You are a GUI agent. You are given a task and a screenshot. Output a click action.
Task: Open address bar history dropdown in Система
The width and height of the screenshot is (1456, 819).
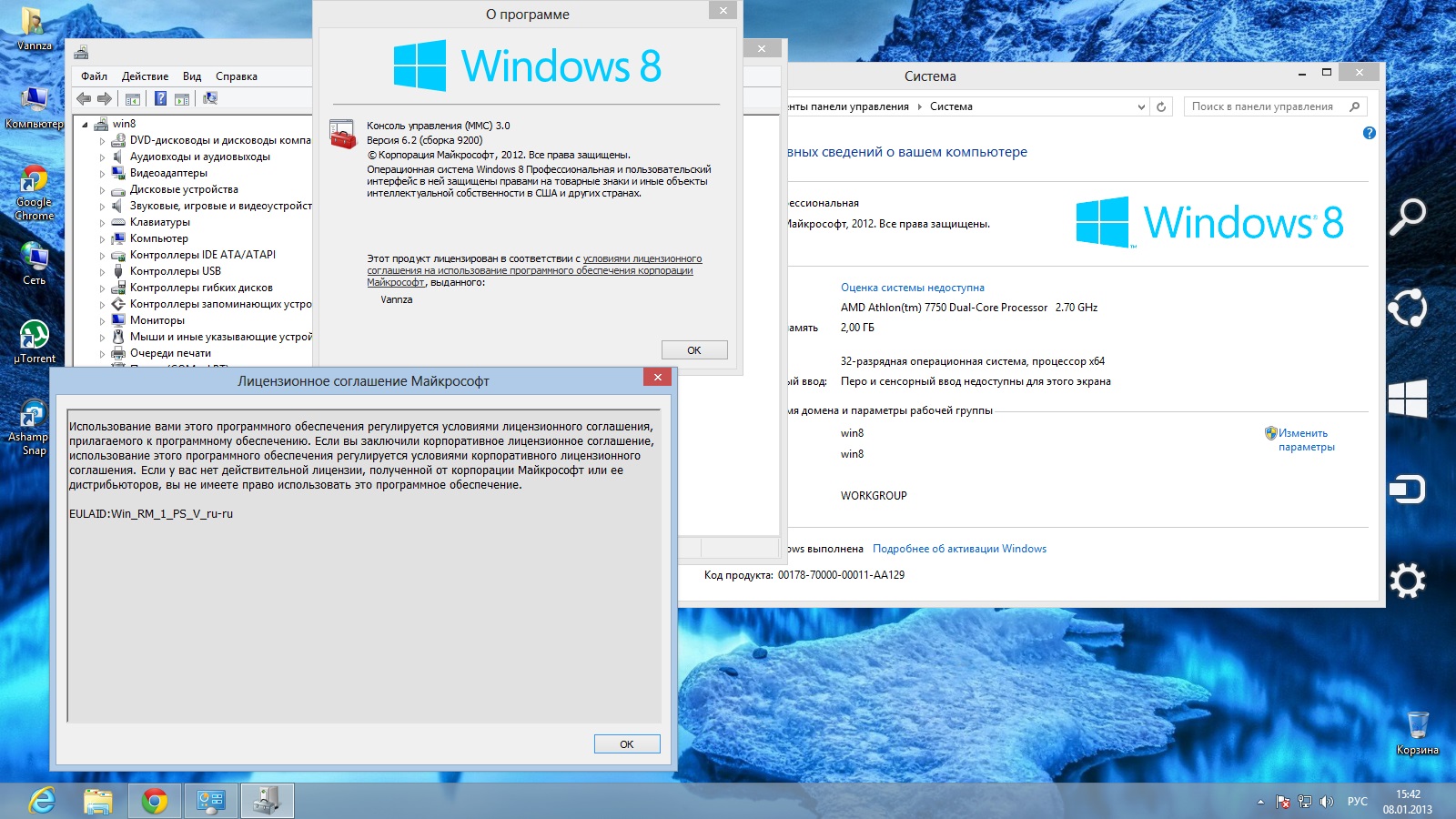(x=1141, y=107)
